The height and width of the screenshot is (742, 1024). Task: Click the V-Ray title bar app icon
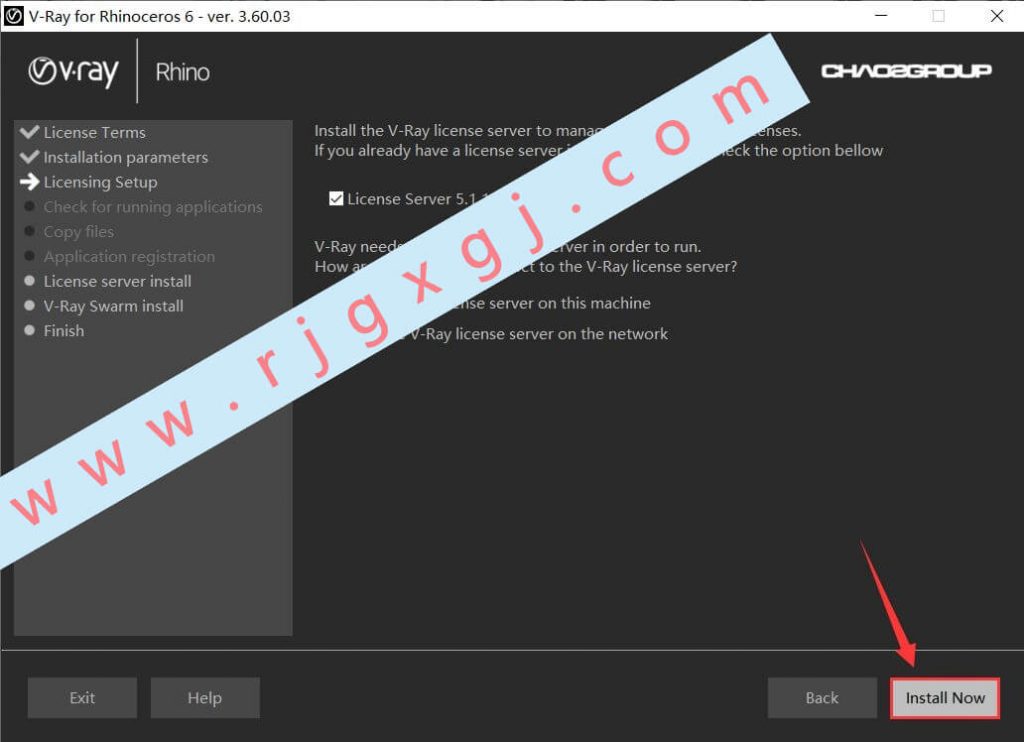(x=13, y=16)
